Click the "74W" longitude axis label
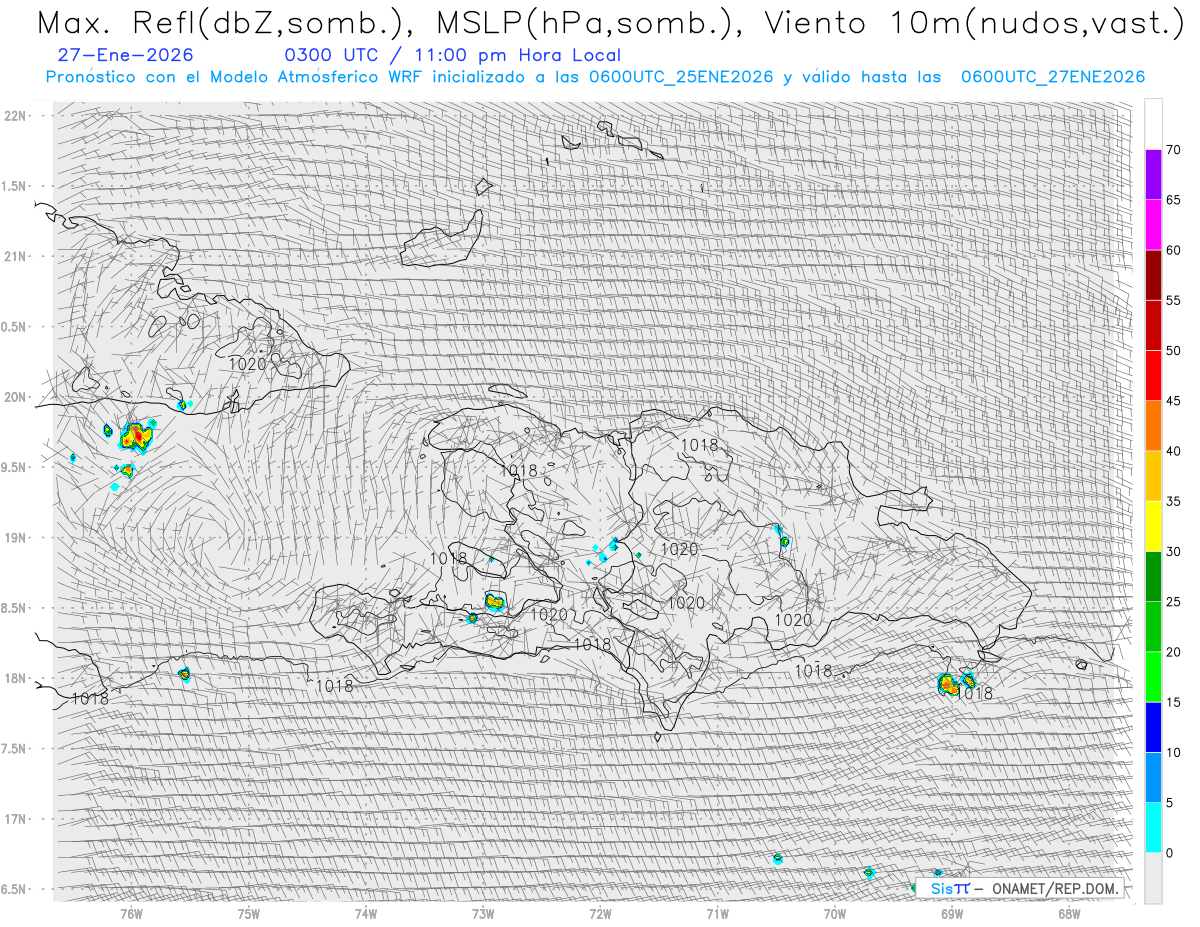Image resolution: width=1200 pixels, height=927 pixels. [x=365, y=914]
